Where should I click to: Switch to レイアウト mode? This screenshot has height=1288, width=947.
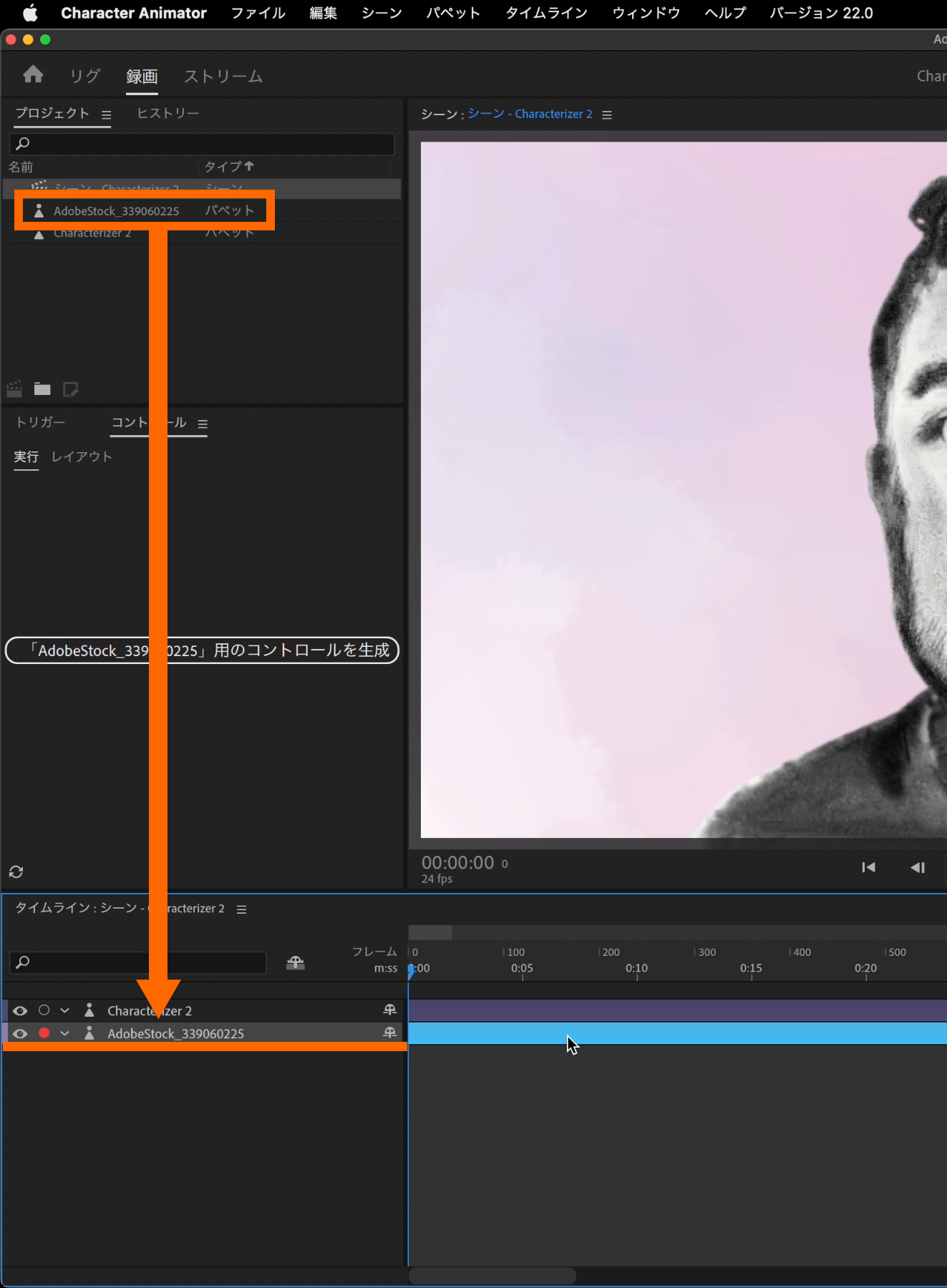[x=82, y=457]
